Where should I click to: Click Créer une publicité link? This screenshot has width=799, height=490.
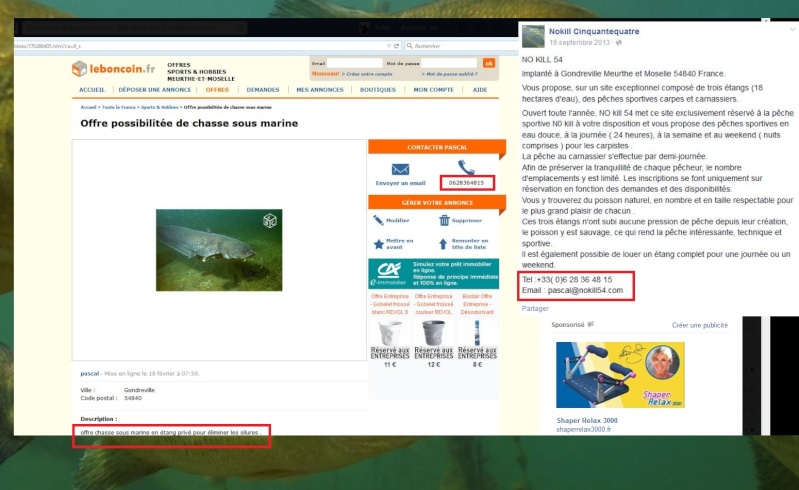click(700, 325)
